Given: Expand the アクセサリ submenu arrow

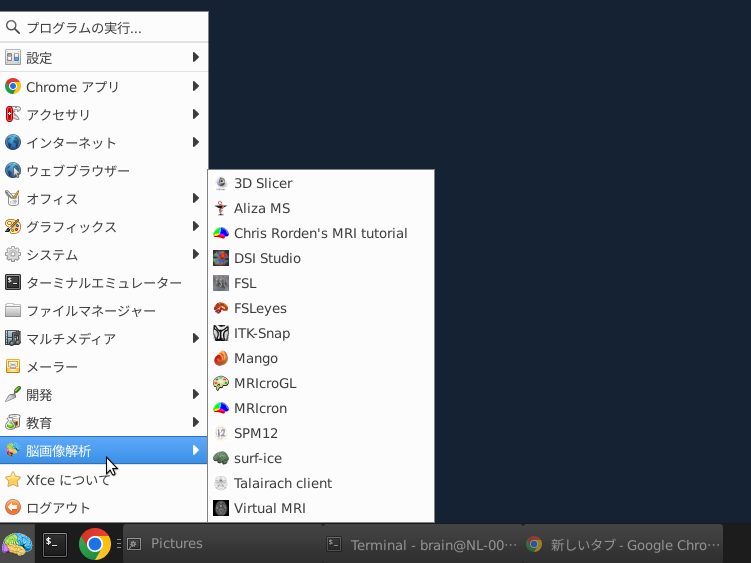Looking at the screenshot, I should click(195, 114).
